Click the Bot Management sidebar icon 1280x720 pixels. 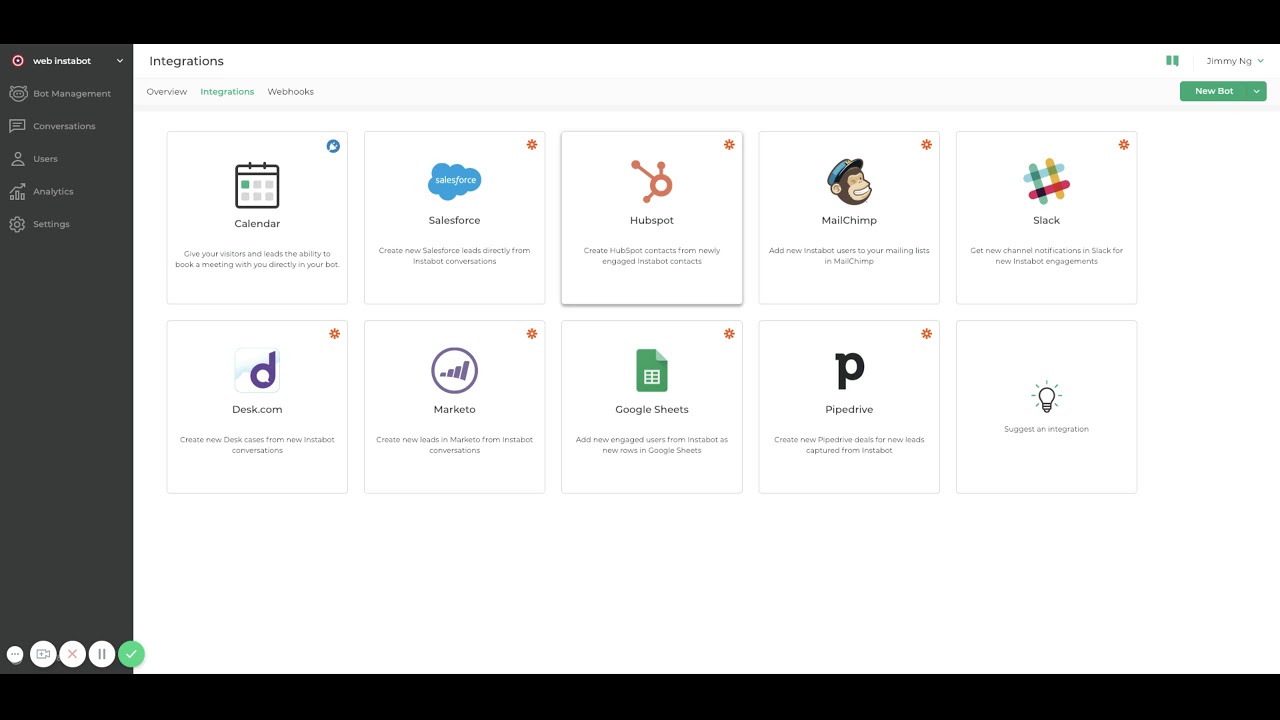pyautogui.click(x=17, y=93)
